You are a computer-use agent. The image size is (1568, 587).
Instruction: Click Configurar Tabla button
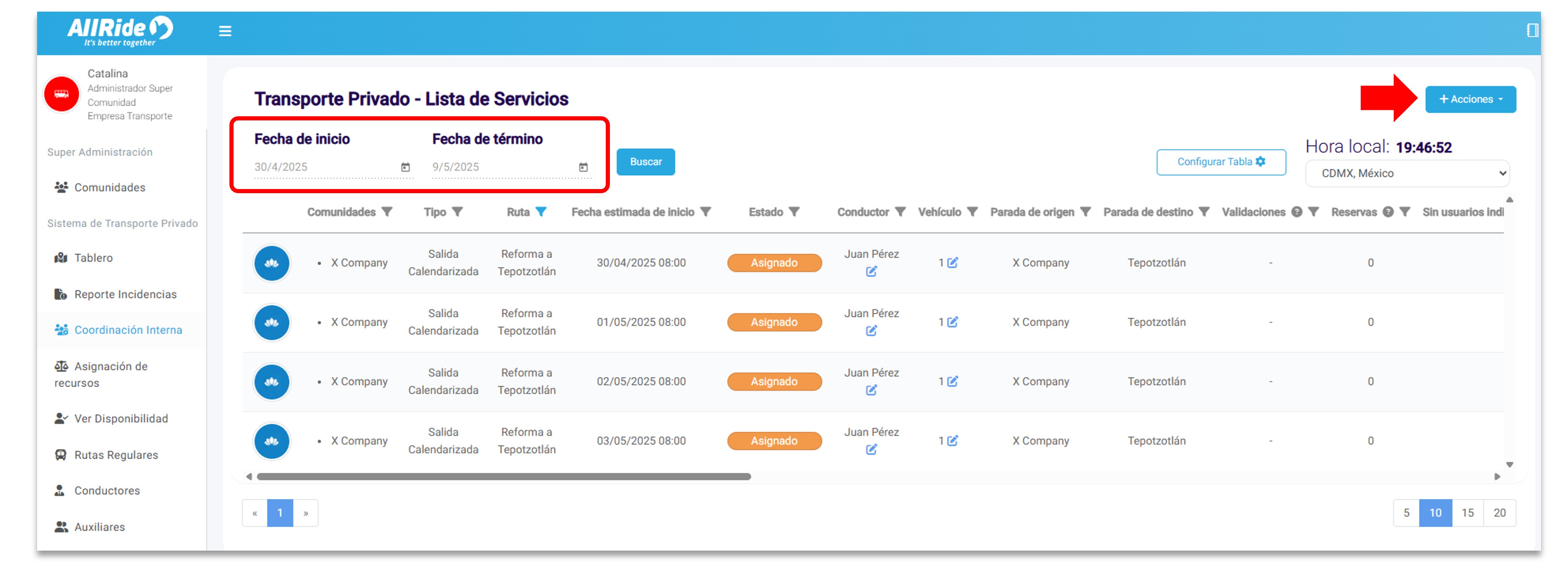coord(1221,162)
